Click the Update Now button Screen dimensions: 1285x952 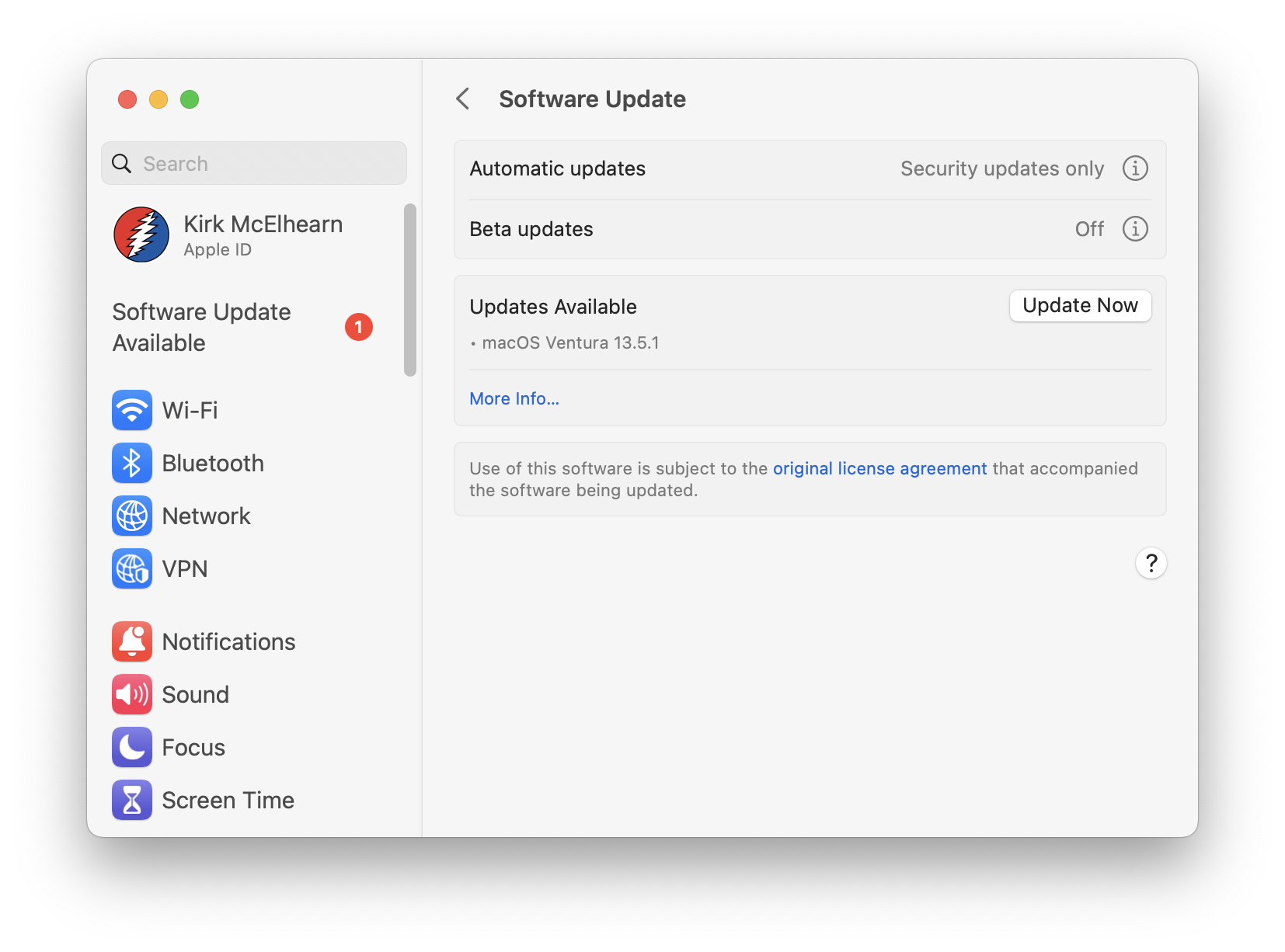[x=1080, y=305]
